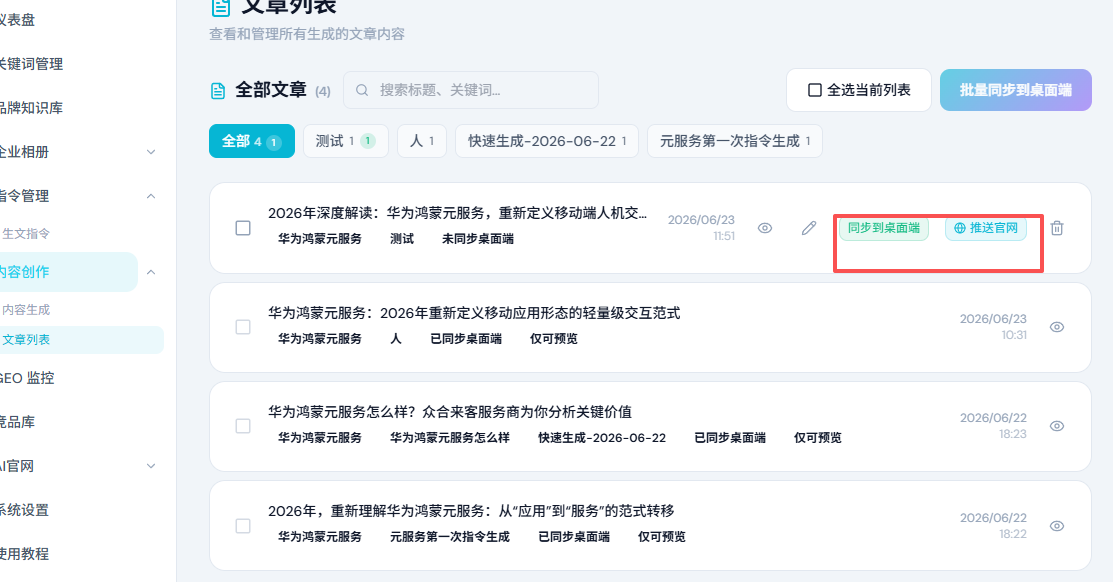Viewport: 1113px width, 582px height.
Task: Click 华为鸿蒙元服务怎么样 keyword tag
Action: (x=449, y=438)
